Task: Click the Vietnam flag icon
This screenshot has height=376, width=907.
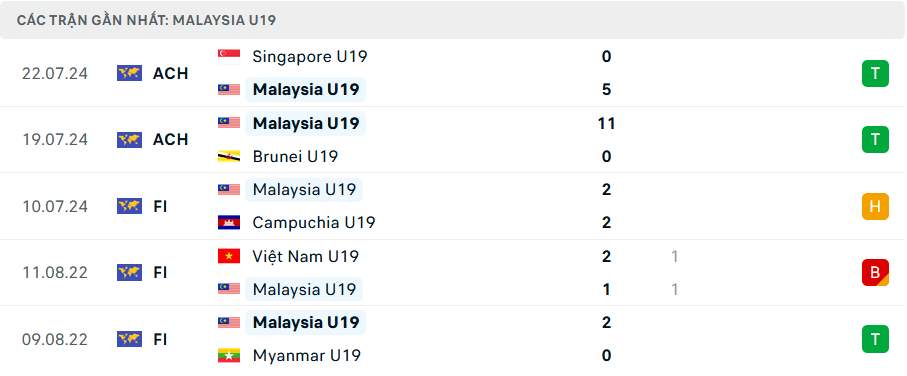Action: click(229, 256)
